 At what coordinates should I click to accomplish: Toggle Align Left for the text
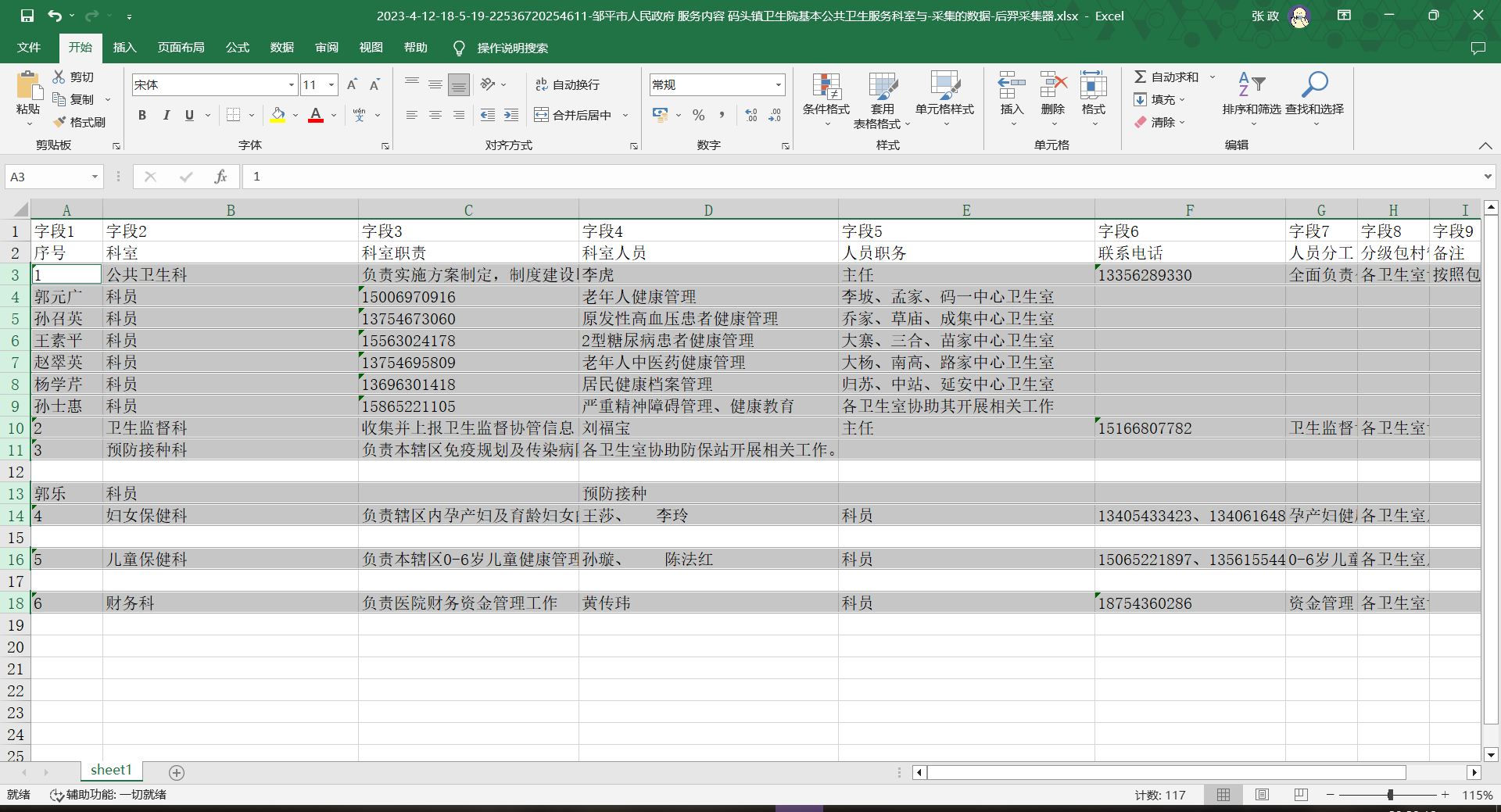tap(412, 115)
